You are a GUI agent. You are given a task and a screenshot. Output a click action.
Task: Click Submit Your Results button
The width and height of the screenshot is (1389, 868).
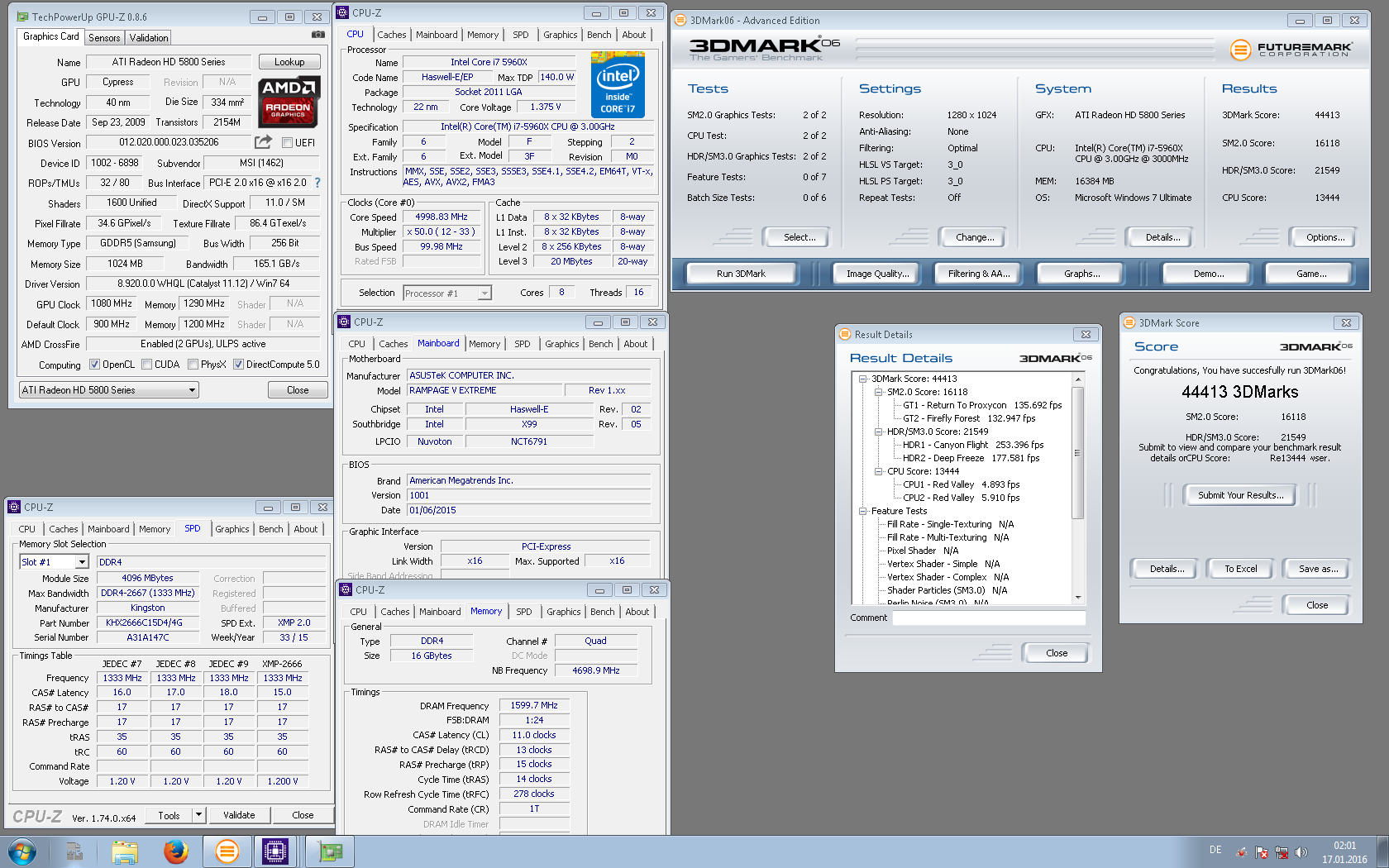click(1240, 495)
